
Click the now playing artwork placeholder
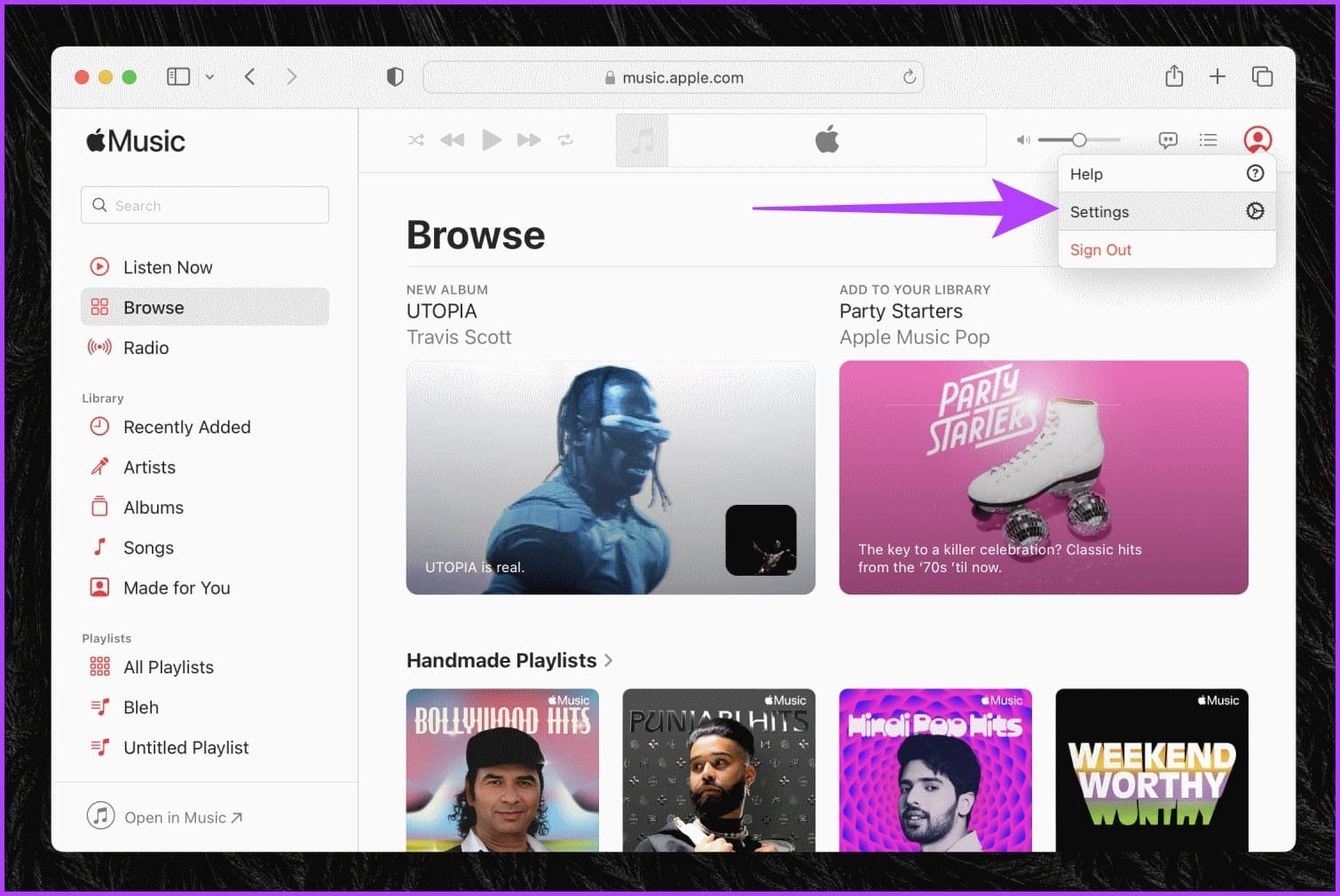coord(642,140)
